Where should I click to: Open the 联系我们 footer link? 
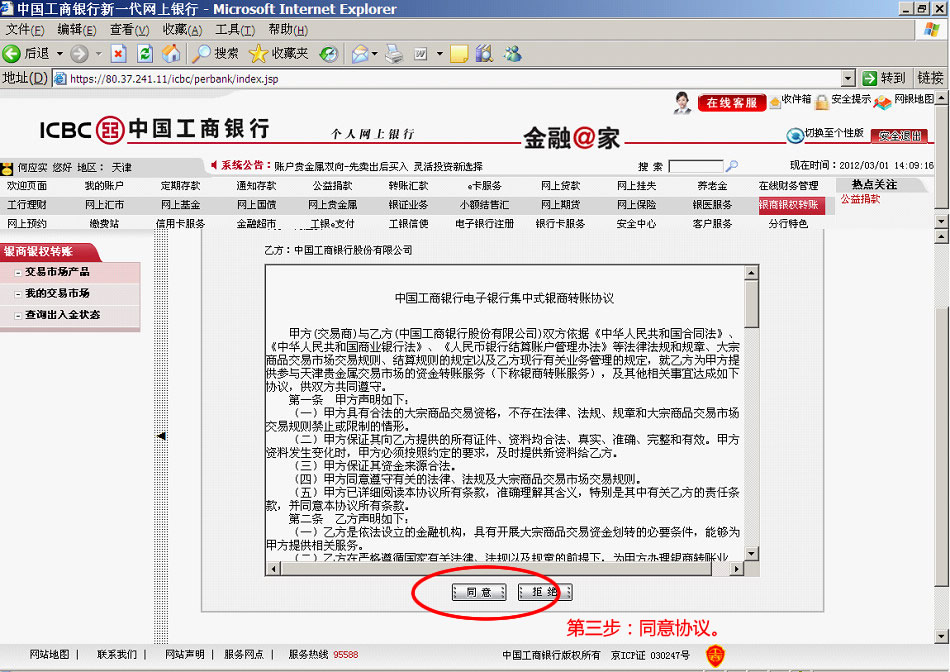pos(117,654)
